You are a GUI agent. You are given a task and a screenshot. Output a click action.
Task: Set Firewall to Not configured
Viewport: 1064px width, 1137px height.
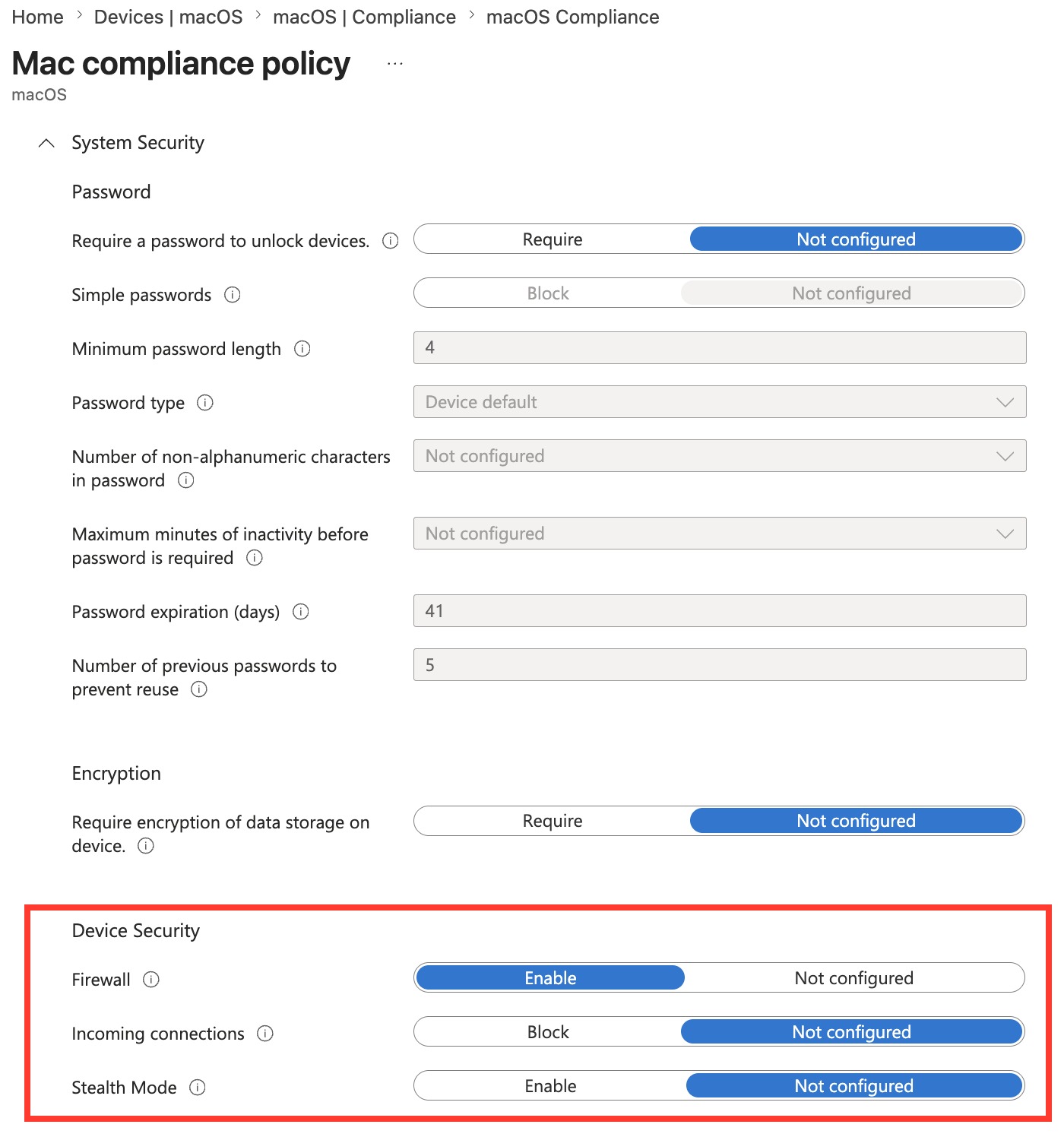(853, 978)
